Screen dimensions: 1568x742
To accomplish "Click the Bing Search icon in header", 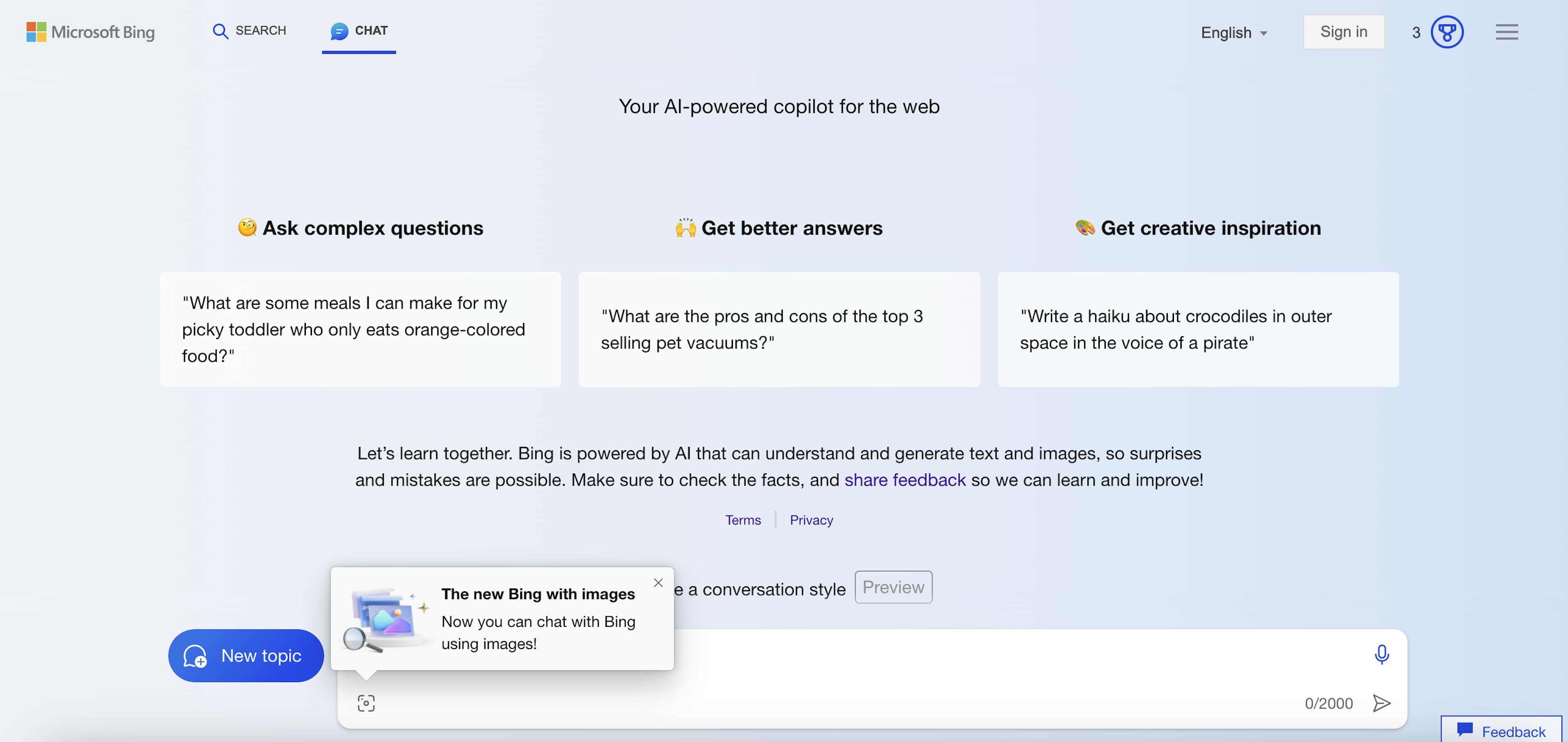I will click(220, 30).
